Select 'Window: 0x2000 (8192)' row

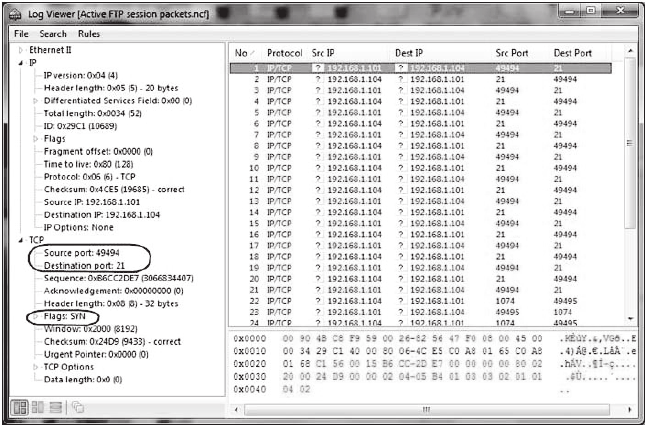(x=91, y=329)
